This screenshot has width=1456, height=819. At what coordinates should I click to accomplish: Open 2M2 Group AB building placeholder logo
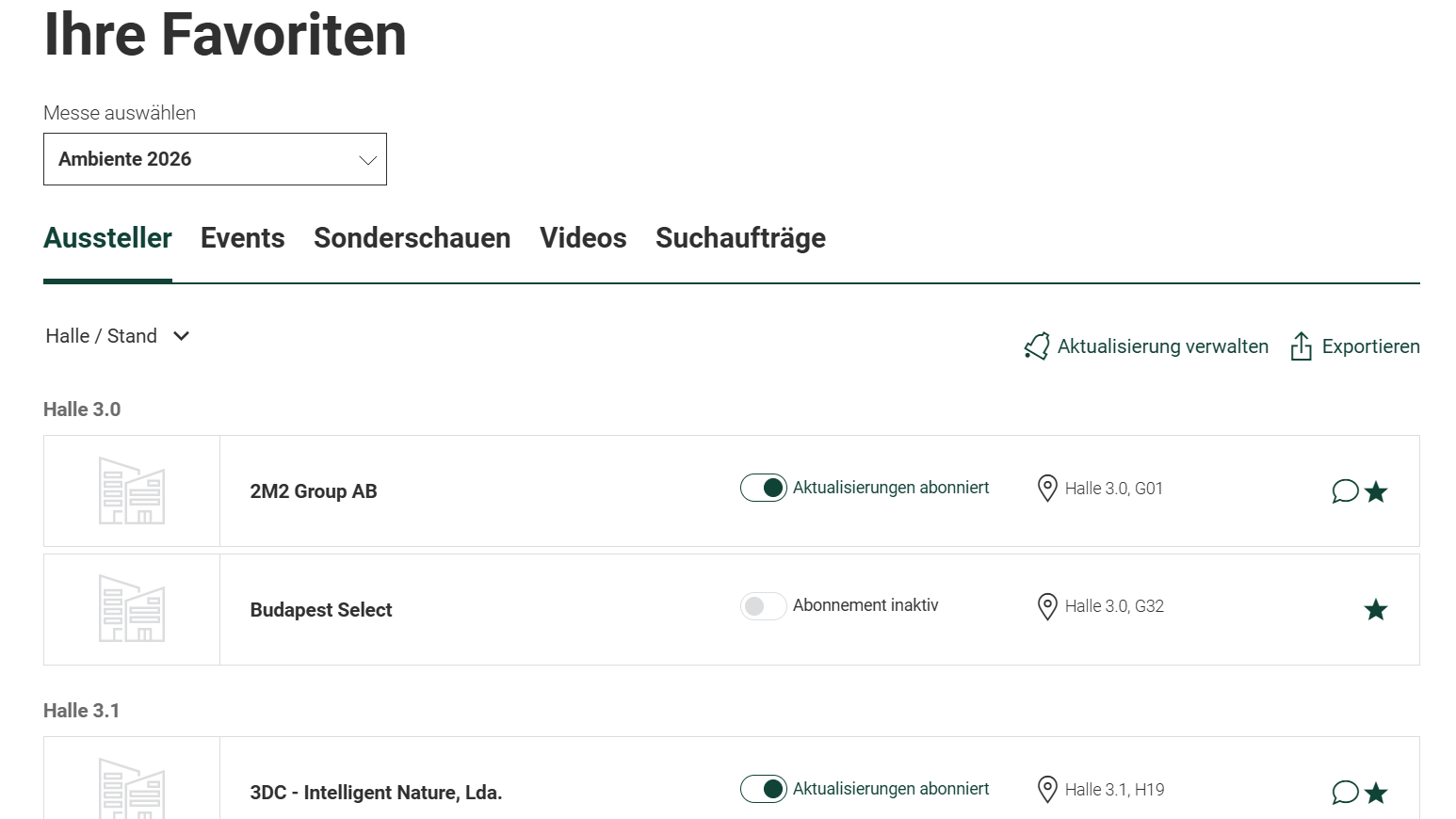[132, 490]
